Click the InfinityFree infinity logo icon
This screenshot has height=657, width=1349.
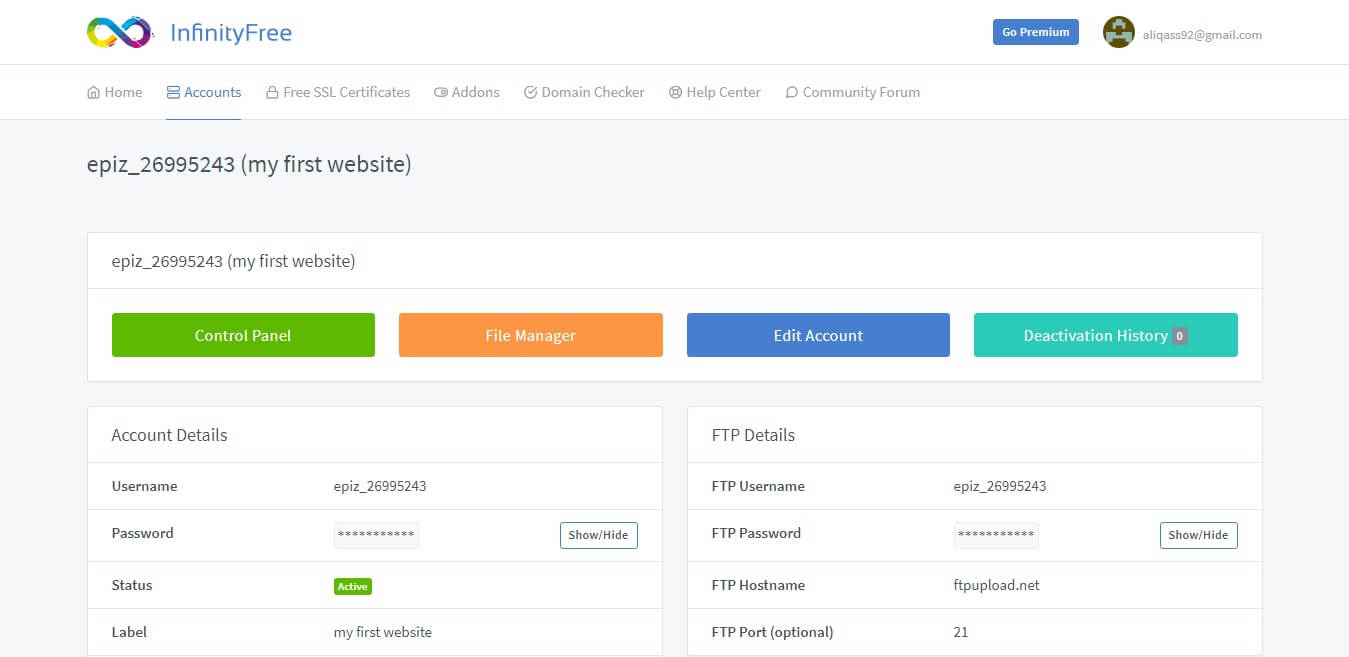click(x=119, y=33)
